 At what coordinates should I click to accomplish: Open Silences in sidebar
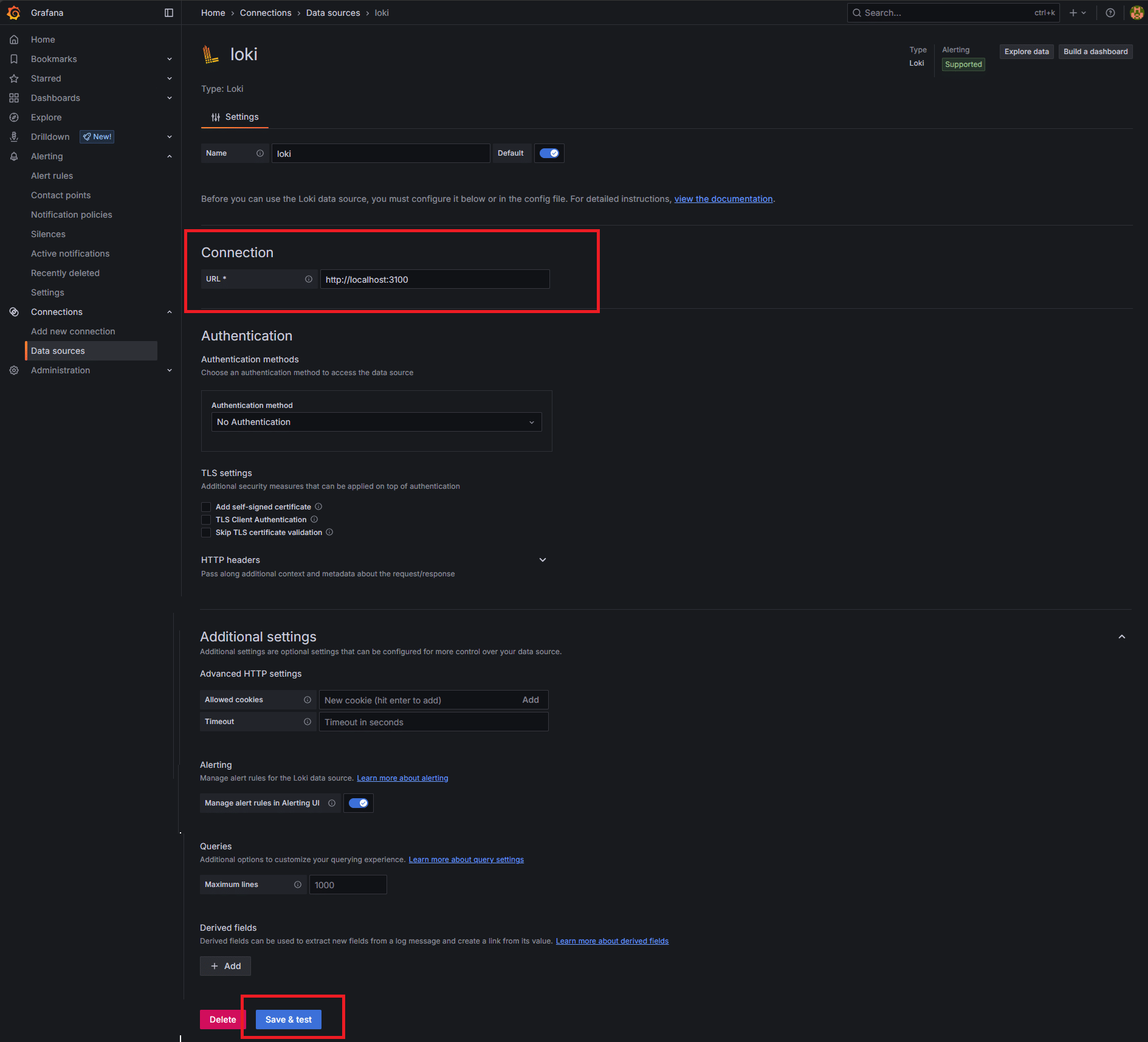pyautogui.click(x=48, y=234)
